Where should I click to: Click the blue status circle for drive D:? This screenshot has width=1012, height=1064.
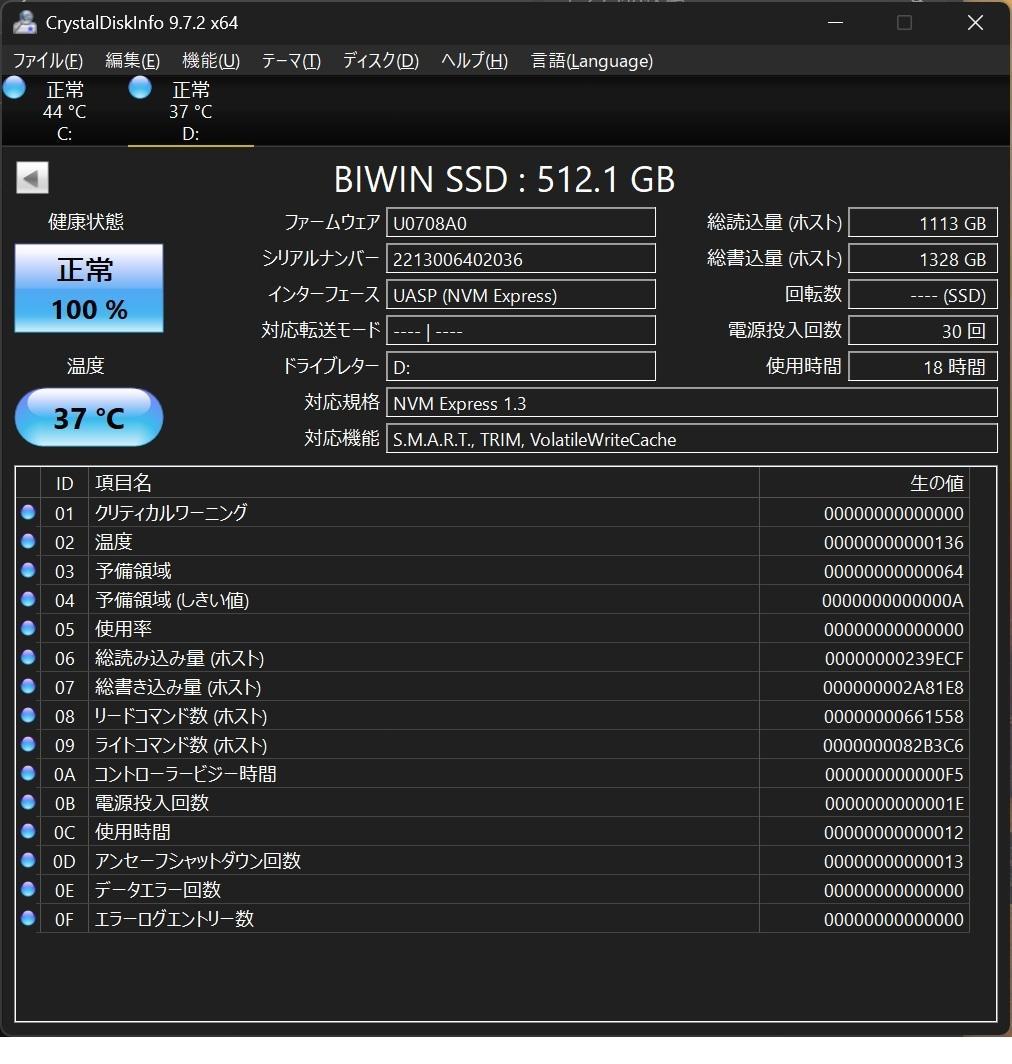[140, 88]
